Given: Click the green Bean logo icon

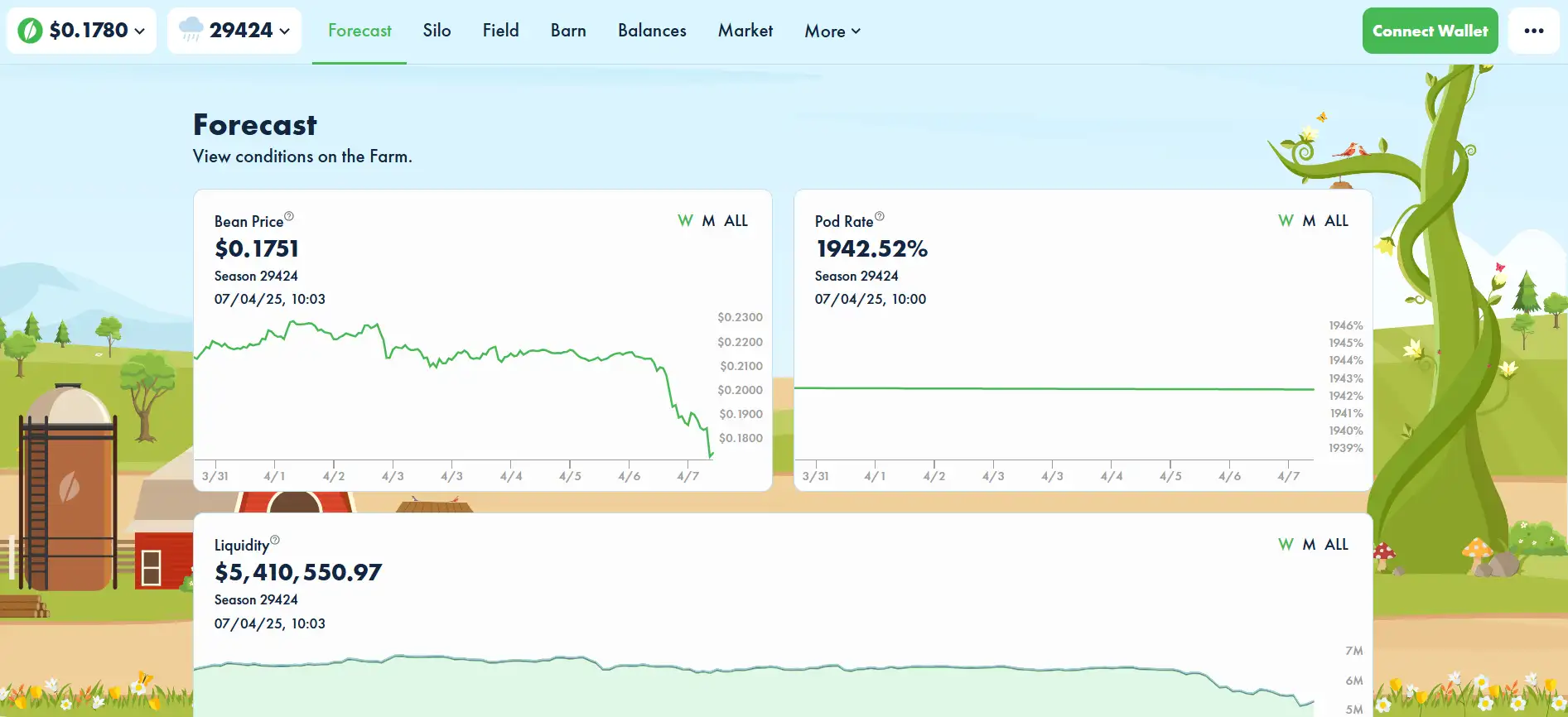Looking at the screenshot, I should (30, 31).
